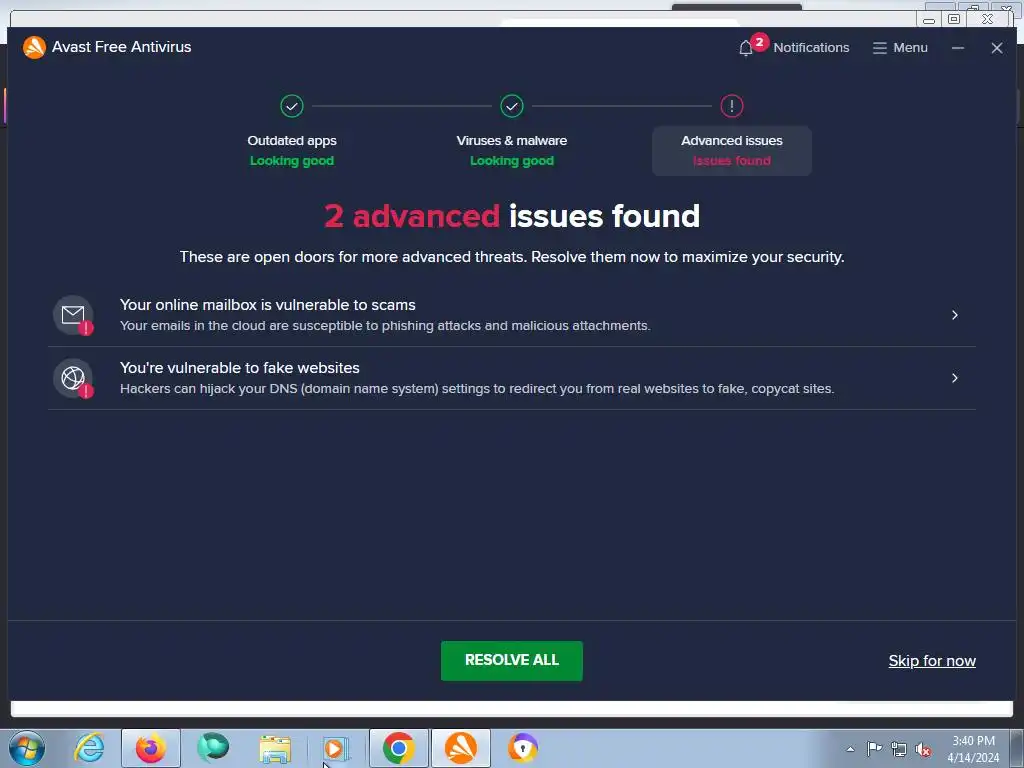Open the Notifications bell icon
This screenshot has width=1024, height=768.
[746, 48]
